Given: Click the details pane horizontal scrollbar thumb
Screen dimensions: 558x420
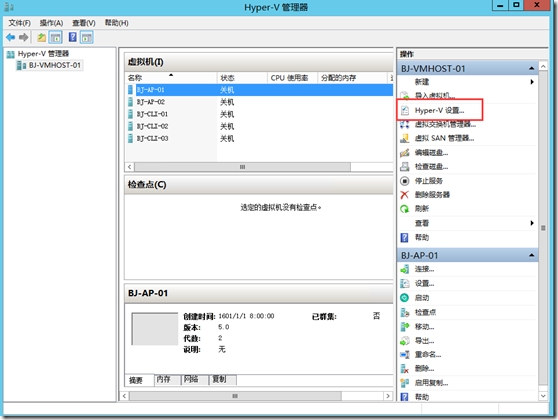Looking at the screenshot, I should (x=235, y=396).
